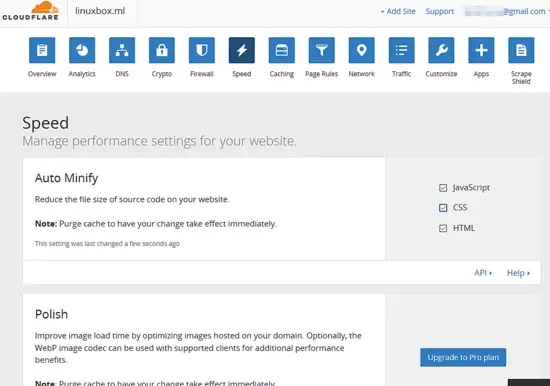Image resolution: width=550 pixels, height=386 pixels.
Task: Open the Customize wrench icon
Action: (441, 50)
